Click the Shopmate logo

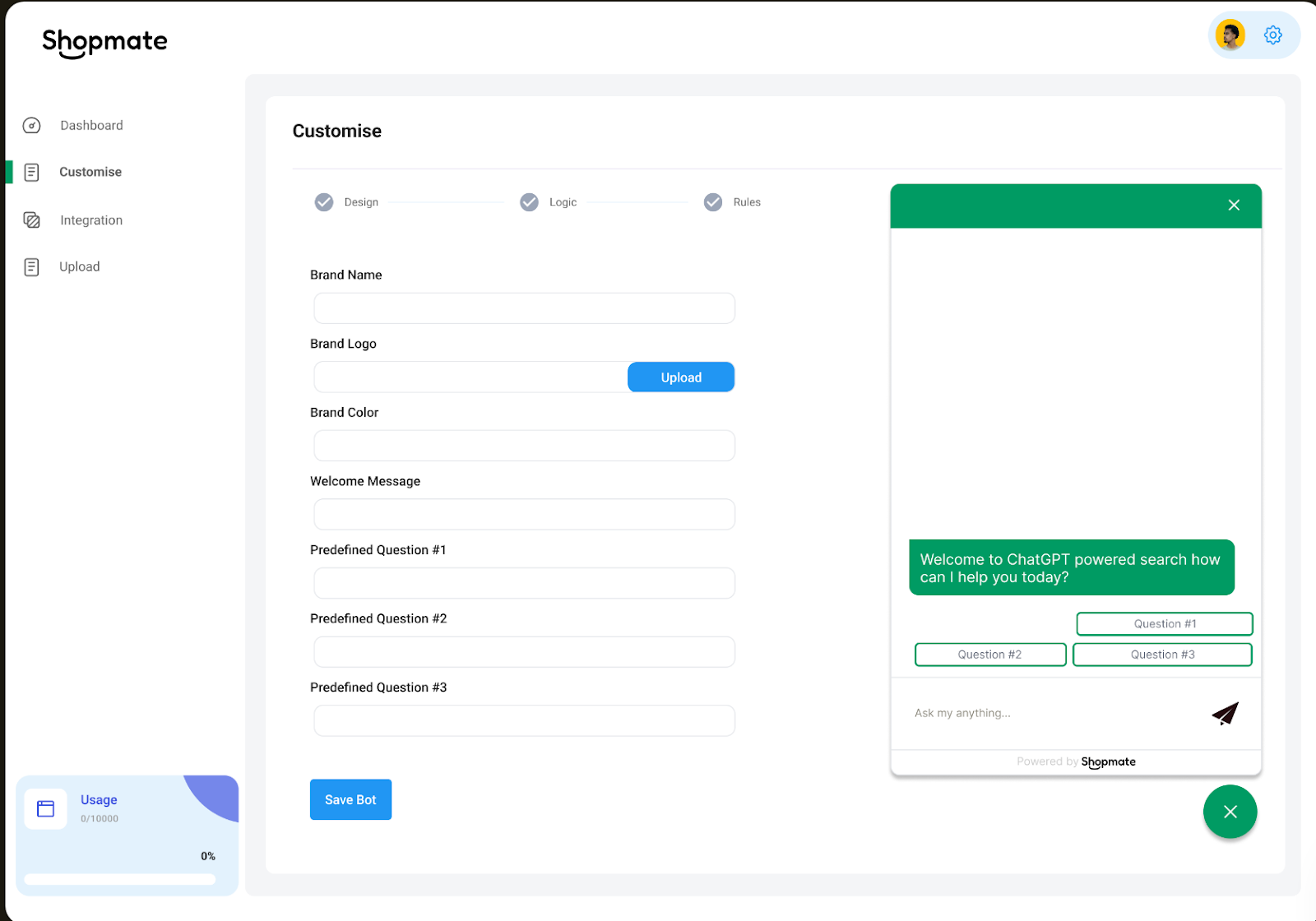(104, 42)
